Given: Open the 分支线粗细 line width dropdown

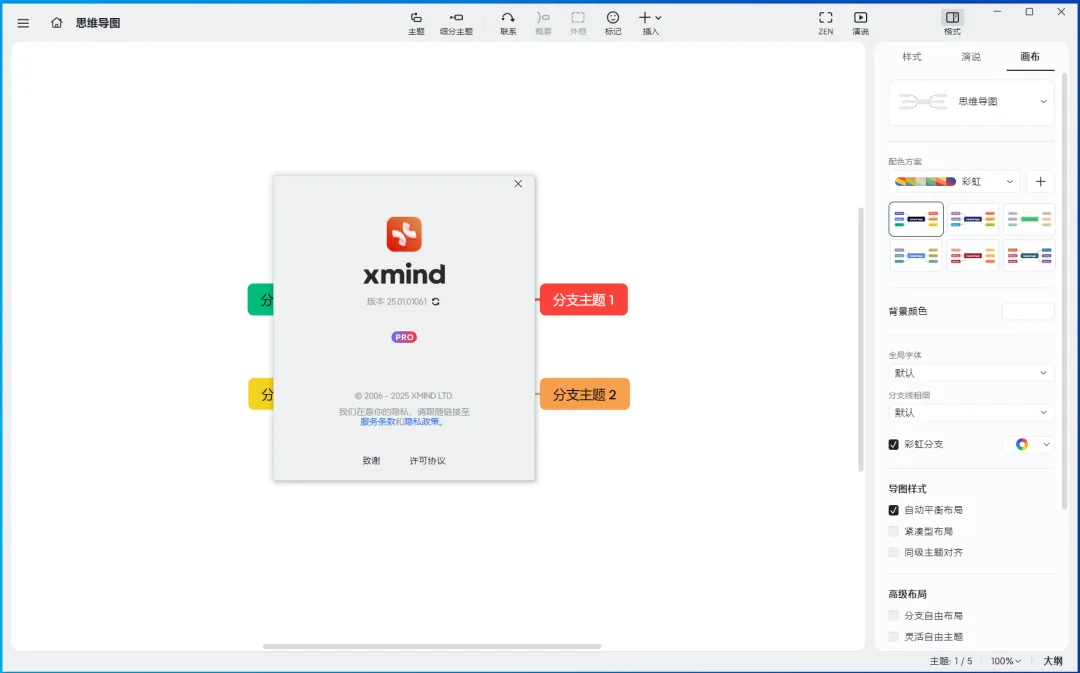Looking at the screenshot, I should [971, 413].
